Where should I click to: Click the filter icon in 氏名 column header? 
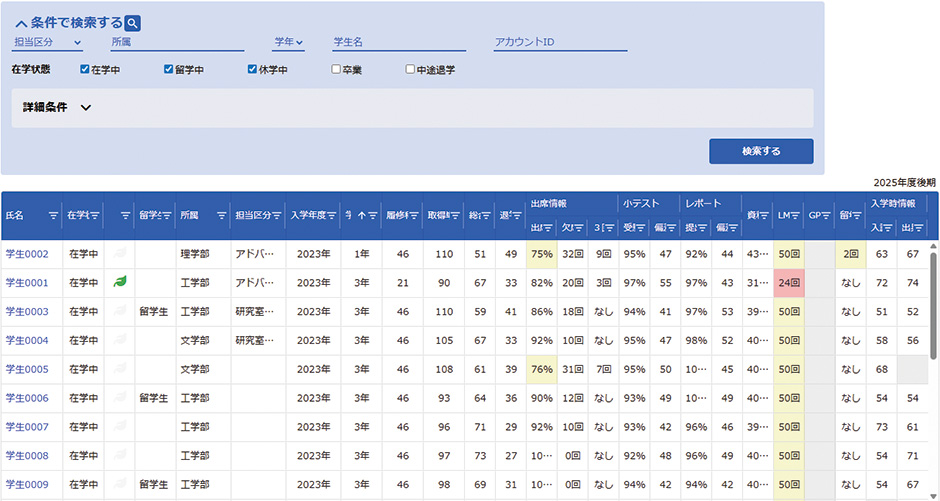[53, 215]
